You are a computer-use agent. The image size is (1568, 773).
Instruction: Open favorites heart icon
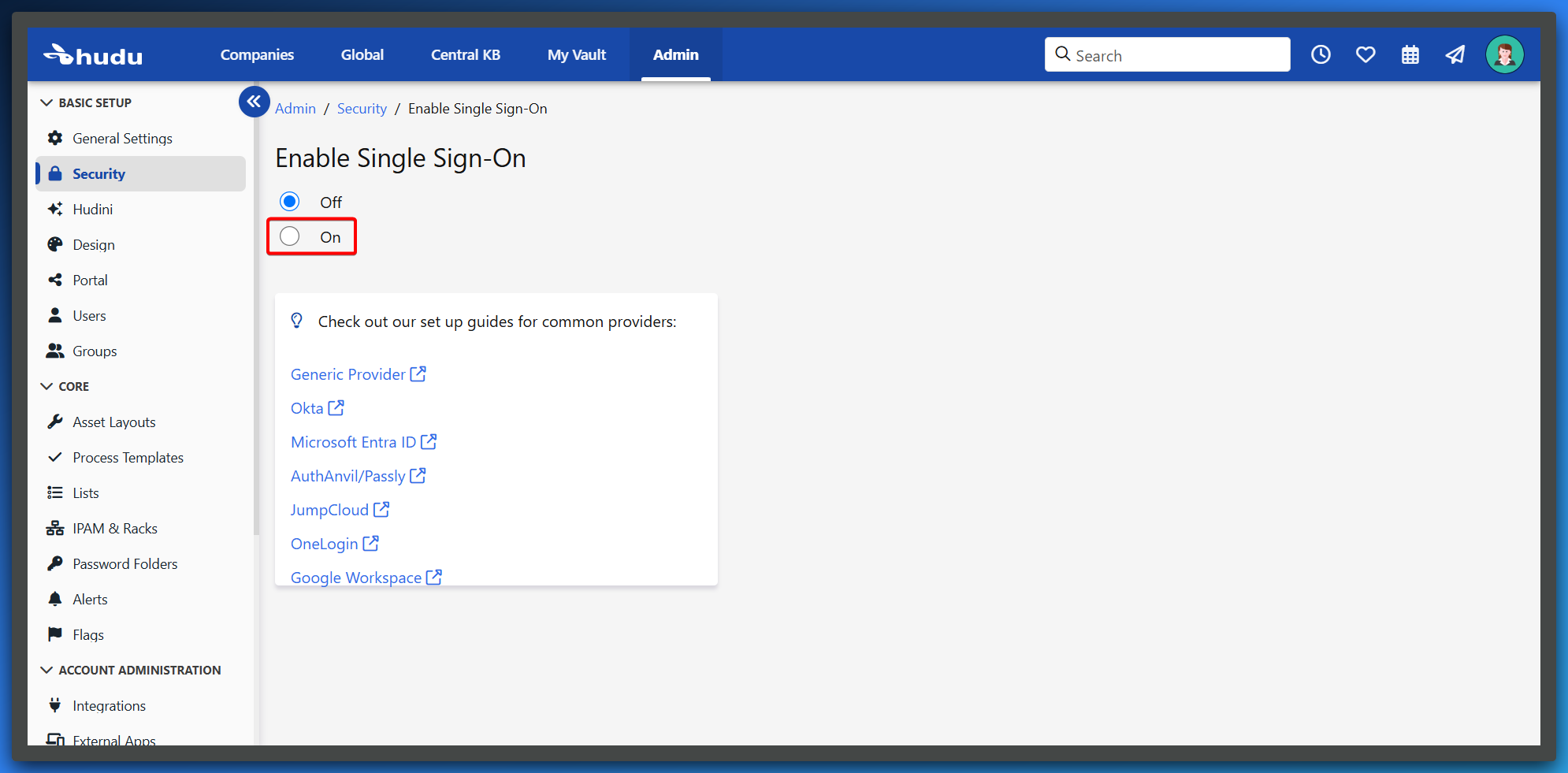click(1365, 54)
